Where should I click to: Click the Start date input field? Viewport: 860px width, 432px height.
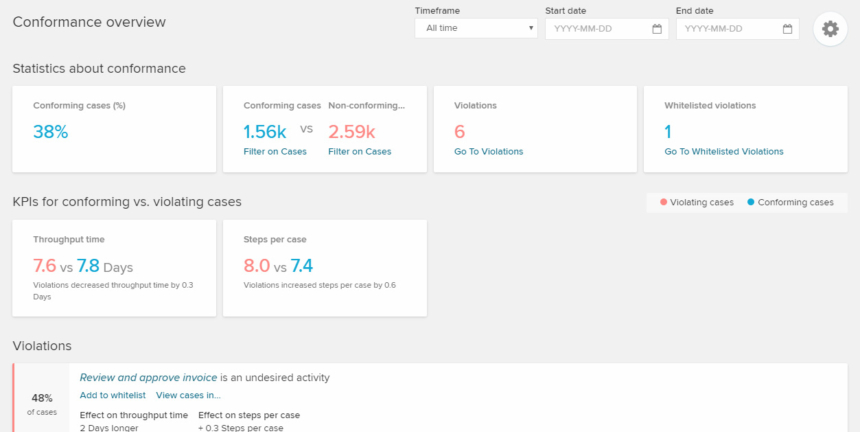pos(607,29)
